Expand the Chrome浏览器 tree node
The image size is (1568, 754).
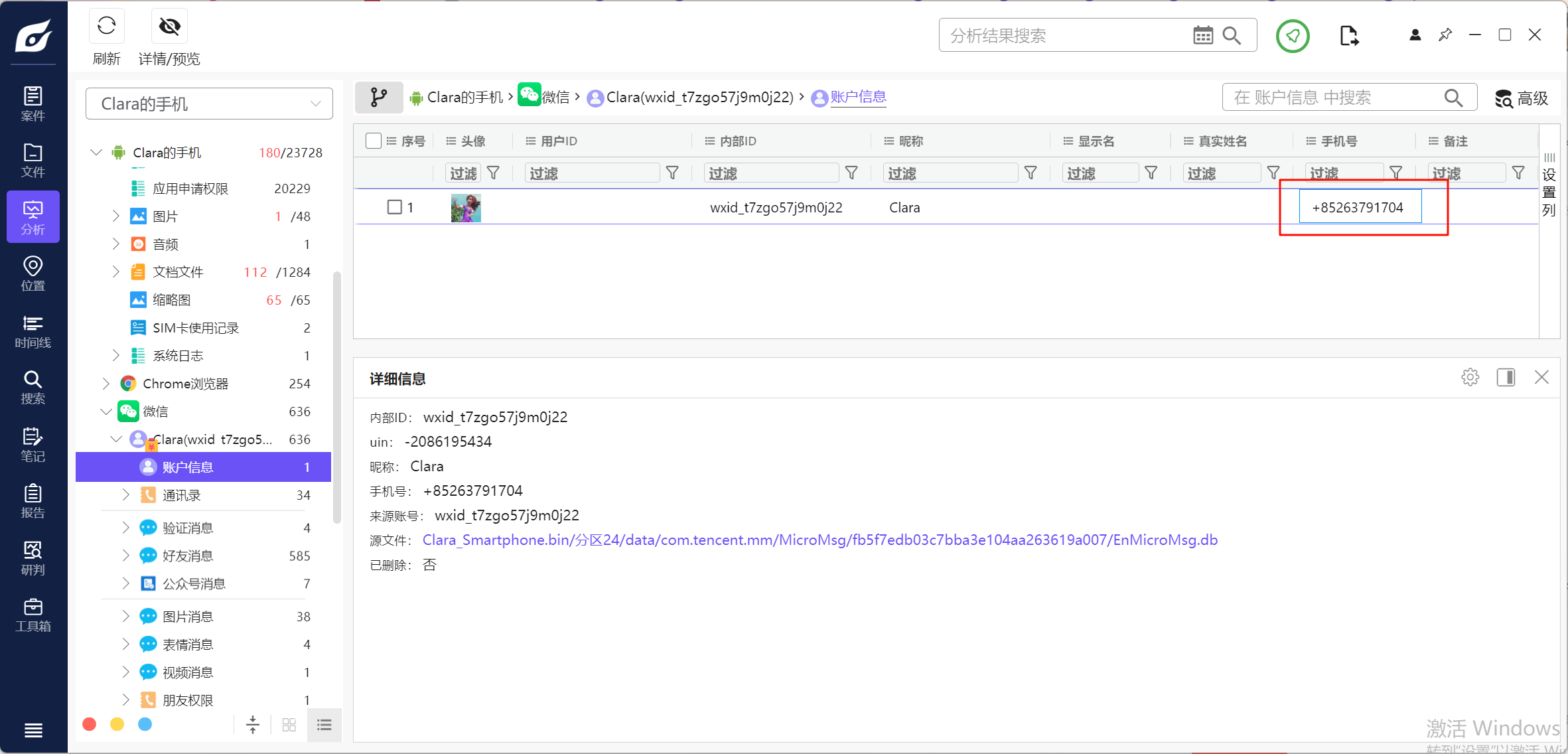click(106, 384)
